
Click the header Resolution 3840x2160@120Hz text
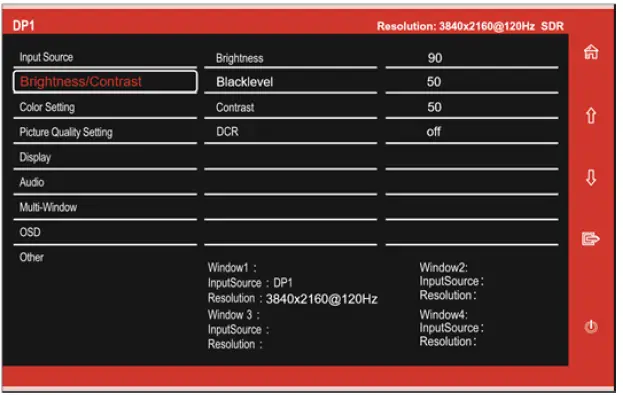[x=455, y=26]
